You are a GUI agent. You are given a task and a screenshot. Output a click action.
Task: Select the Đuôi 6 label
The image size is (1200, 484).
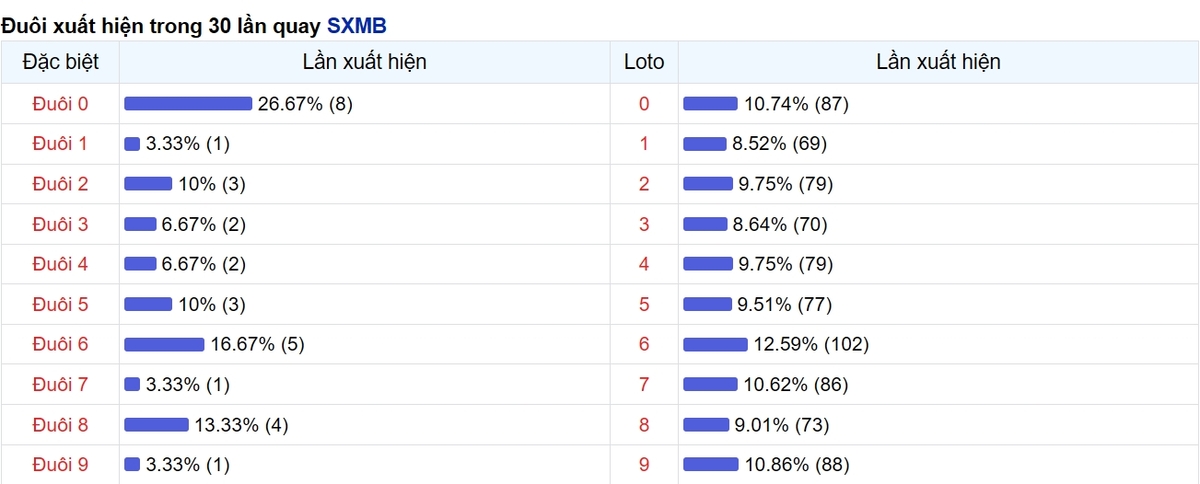tap(60, 344)
